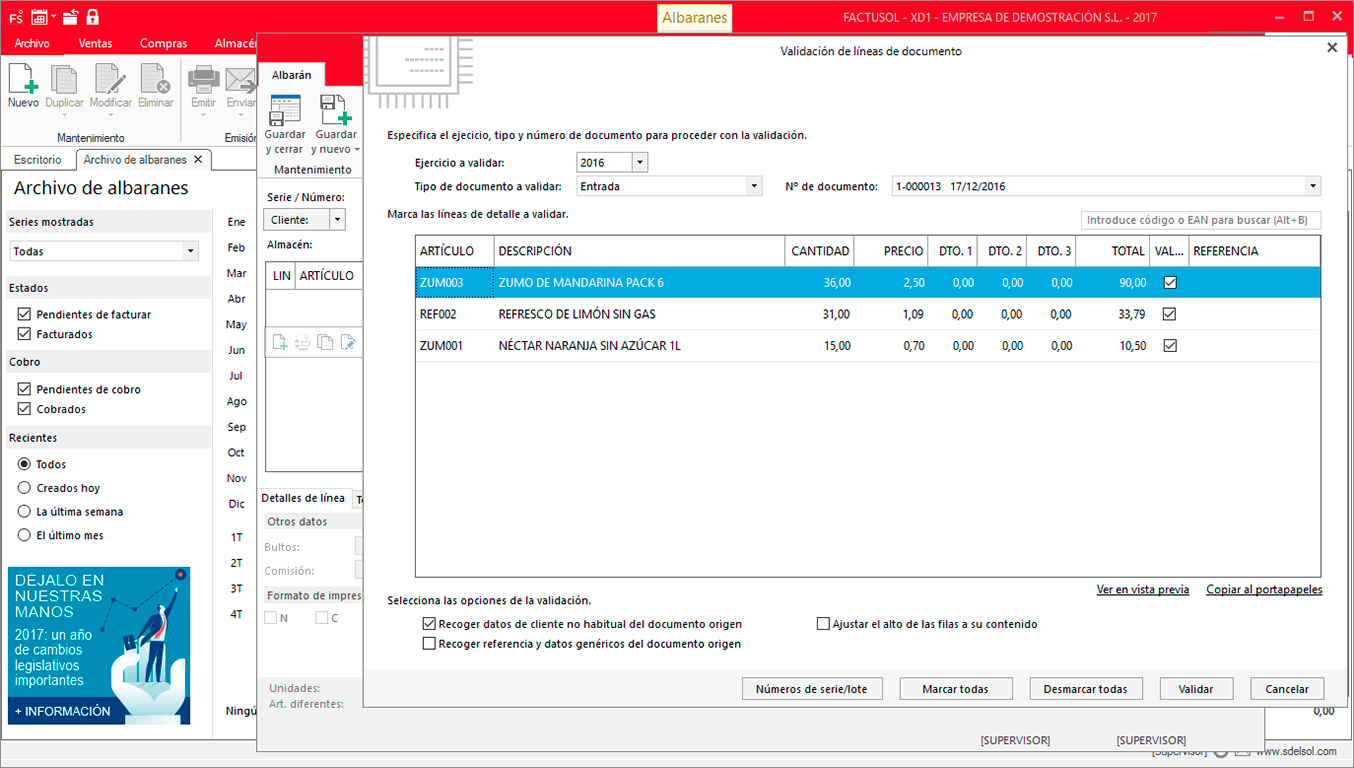This screenshot has width=1354, height=768.
Task: Click the Duplicar icon in the ribbon
Action: (65, 79)
